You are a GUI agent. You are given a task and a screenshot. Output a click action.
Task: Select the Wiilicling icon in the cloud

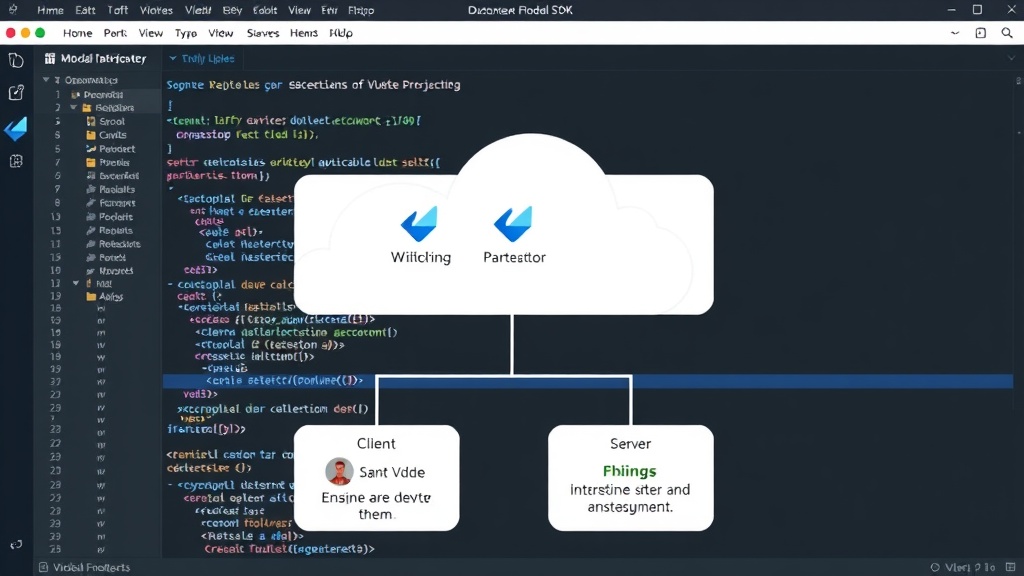pos(419,223)
